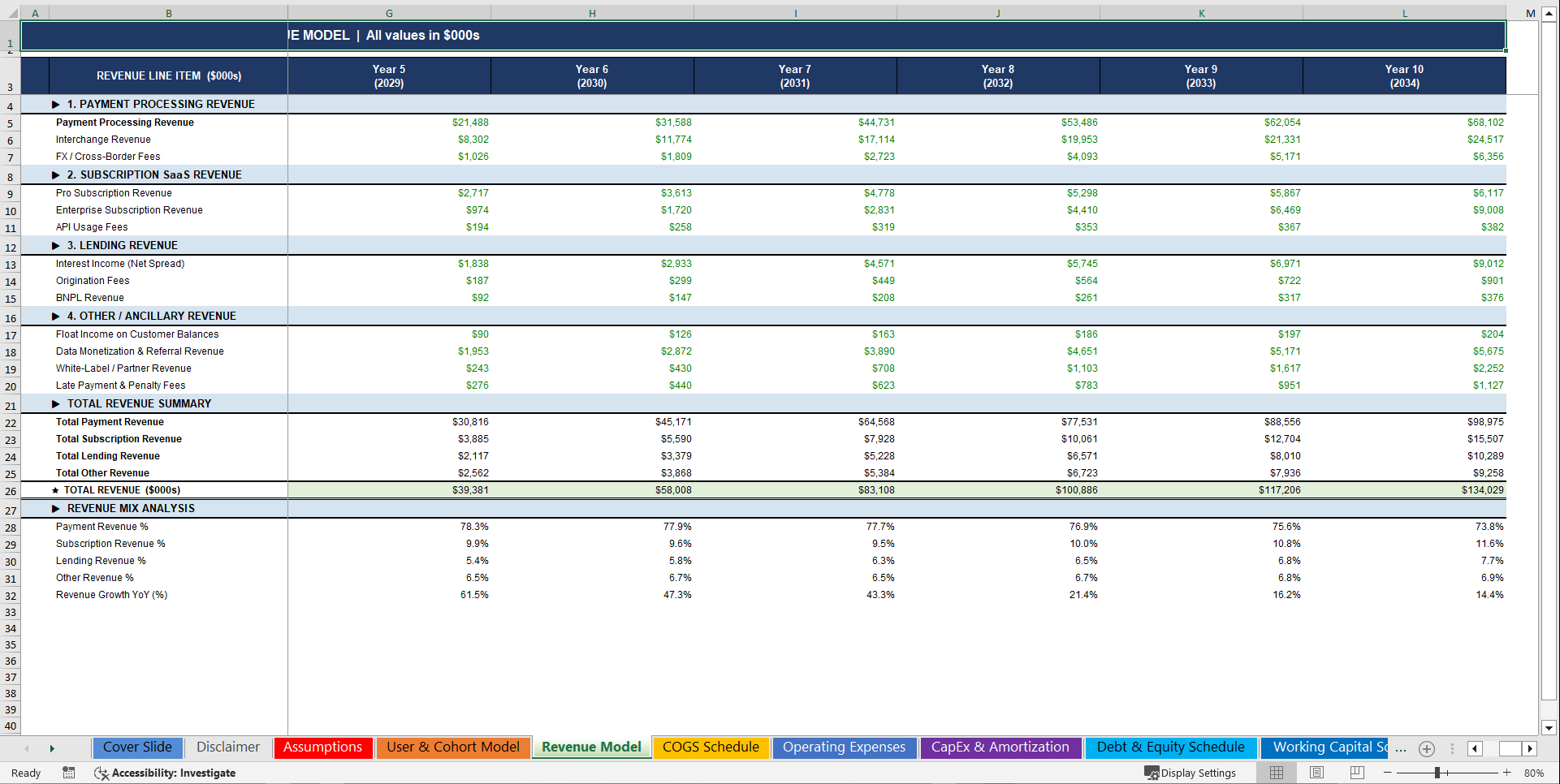Image resolution: width=1560 pixels, height=784 pixels.
Task: Click the zoom out minus icon
Action: point(1389,773)
